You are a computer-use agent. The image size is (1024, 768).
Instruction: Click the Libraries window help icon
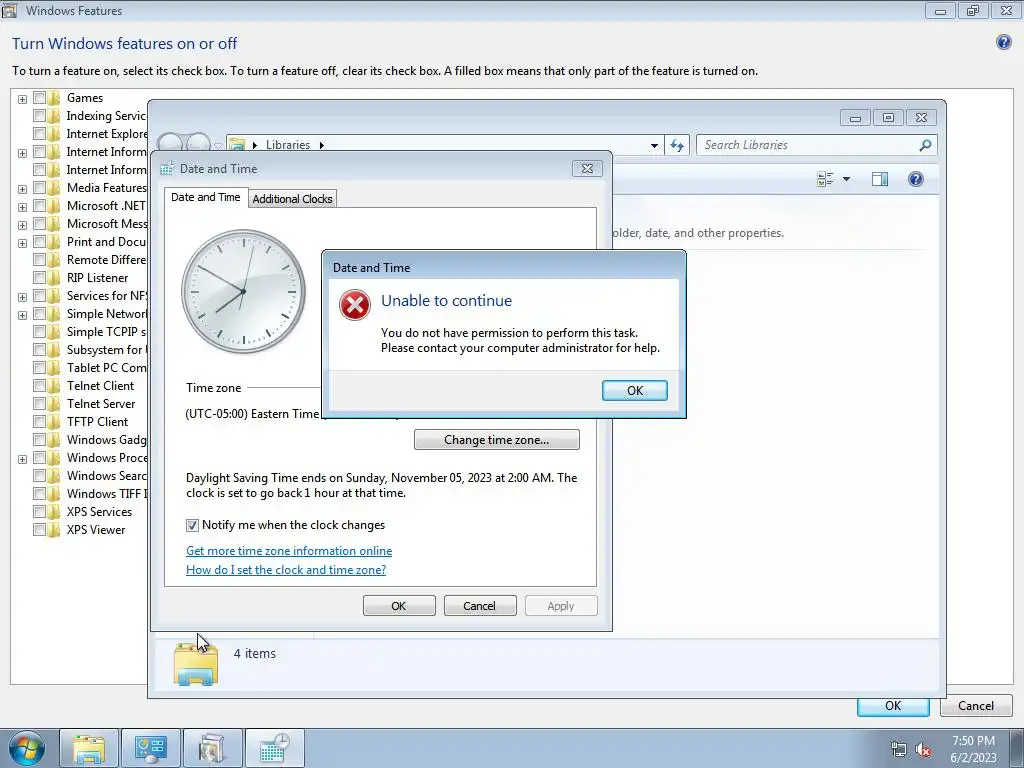coord(916,179)
